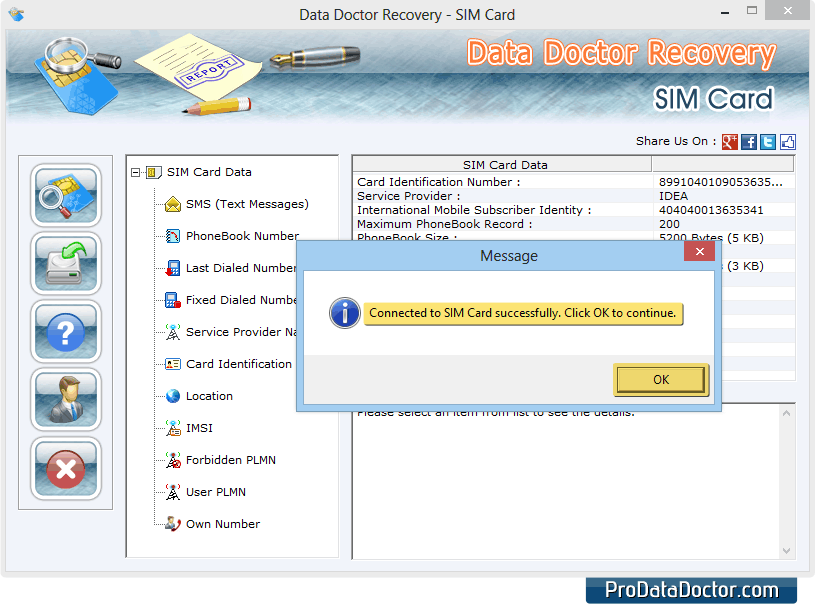Click the About Us person icon
Screen dimensions: 815x604
tap(65, 400)
